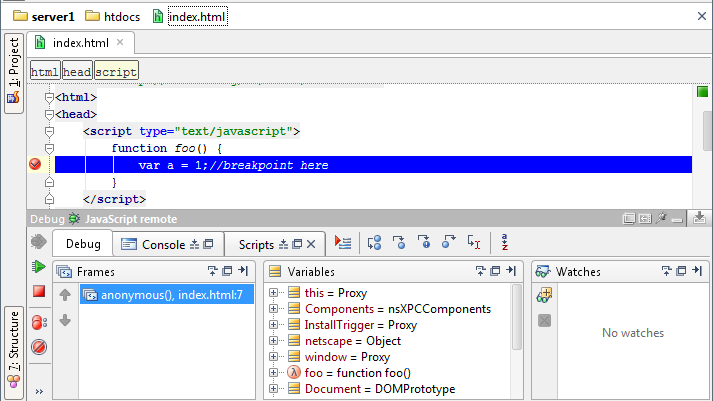Expand the netscape = Object node

[x=273, y=341]
